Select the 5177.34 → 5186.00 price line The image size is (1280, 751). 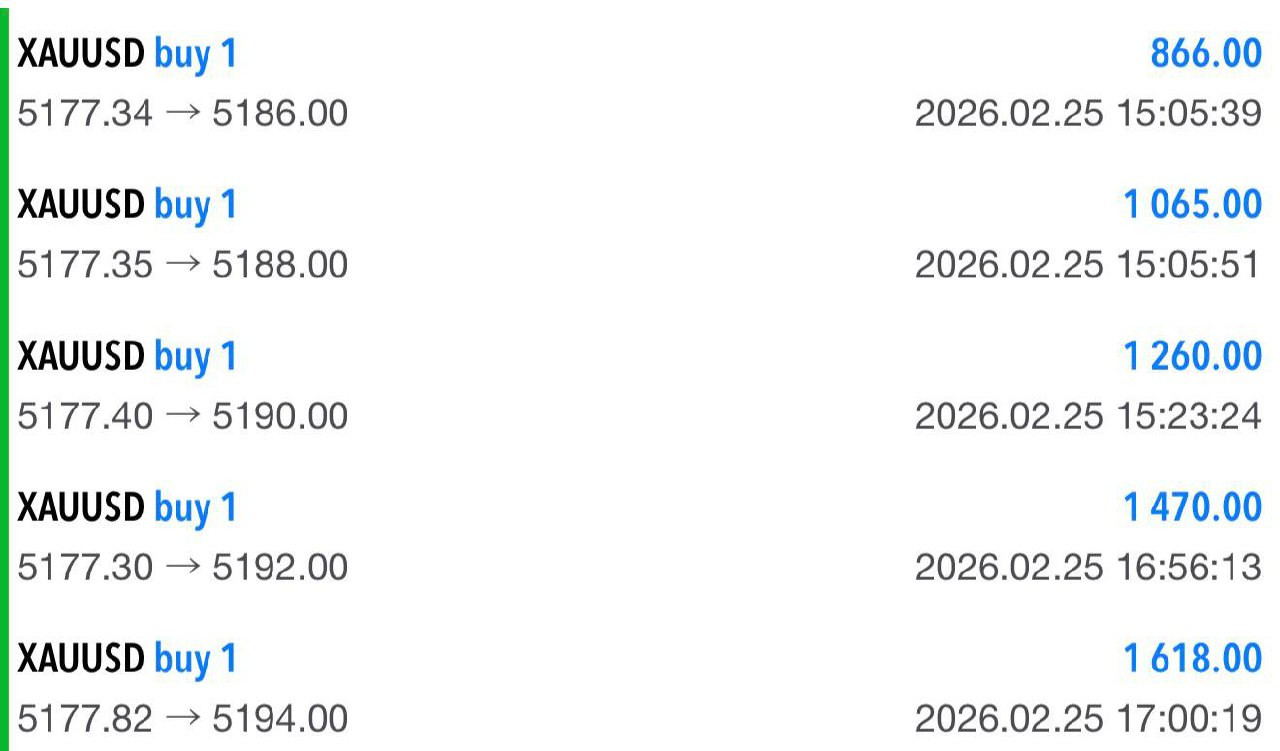coord(183,113)
